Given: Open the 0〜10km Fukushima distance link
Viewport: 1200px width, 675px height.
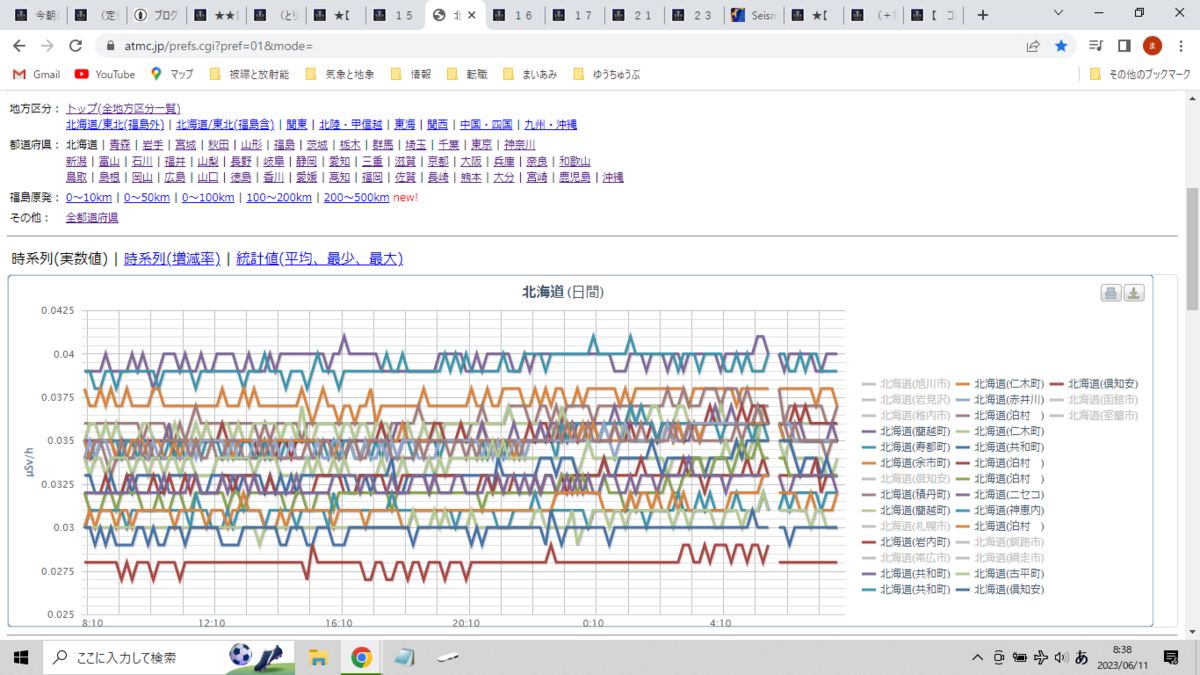Looking at the screenshot, I should coord(89,198).
